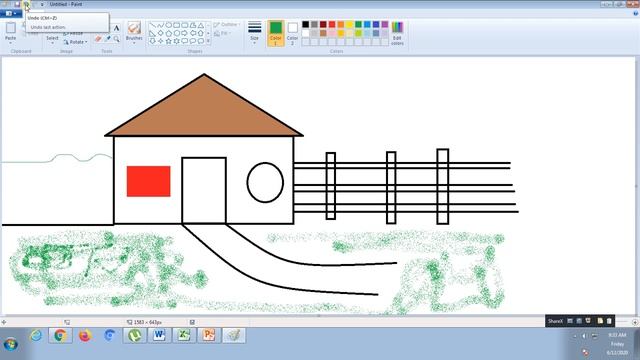Viewport: 640px width, 360px height.
Task: Expand the Shapes gallery with the More arrow
Action: click(208, 41)
